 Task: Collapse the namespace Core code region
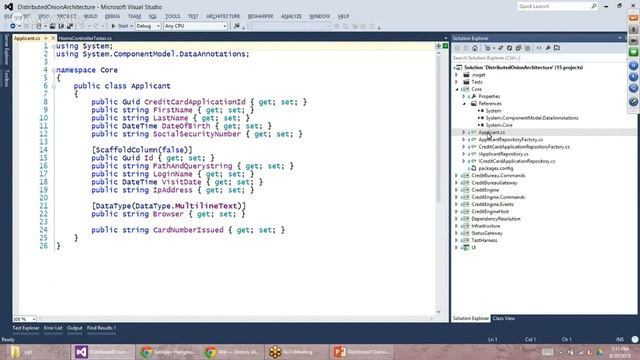click(x=53, y=70)
